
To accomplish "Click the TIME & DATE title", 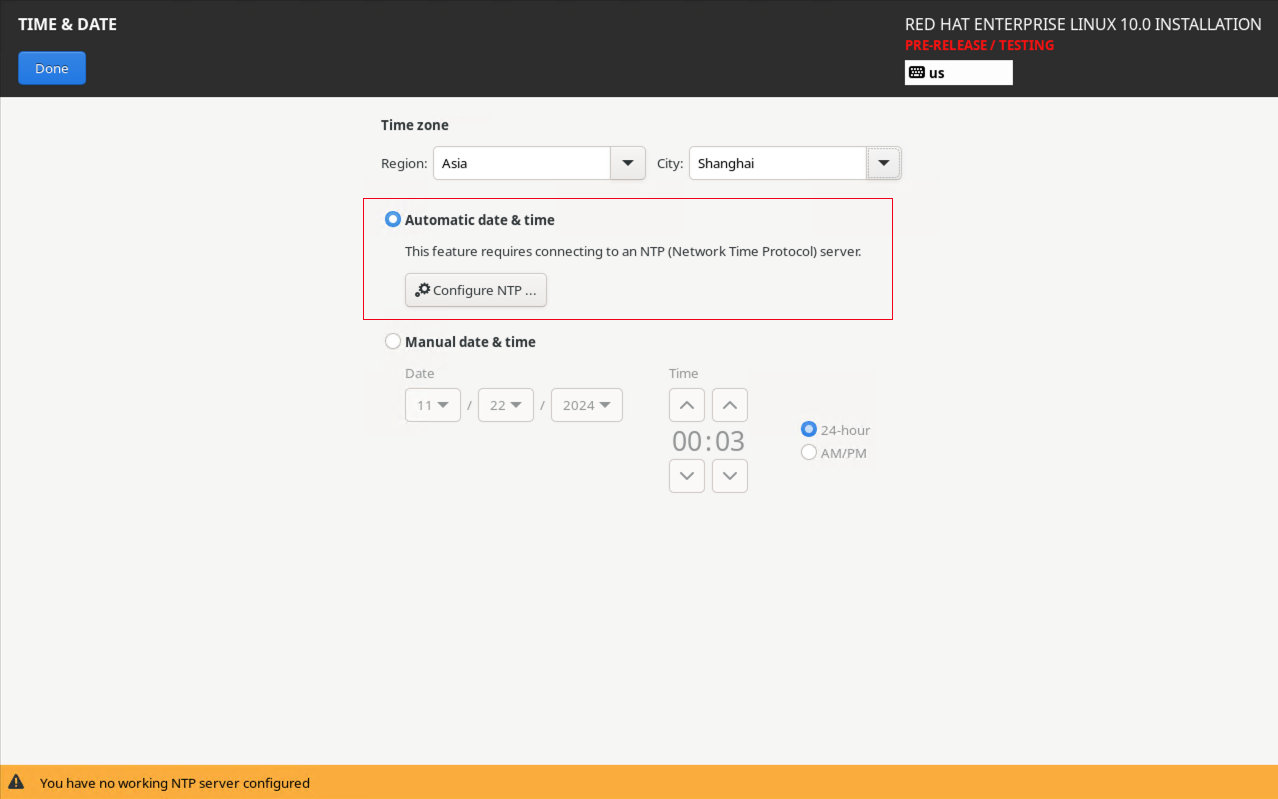I will [x=67, y=24].
